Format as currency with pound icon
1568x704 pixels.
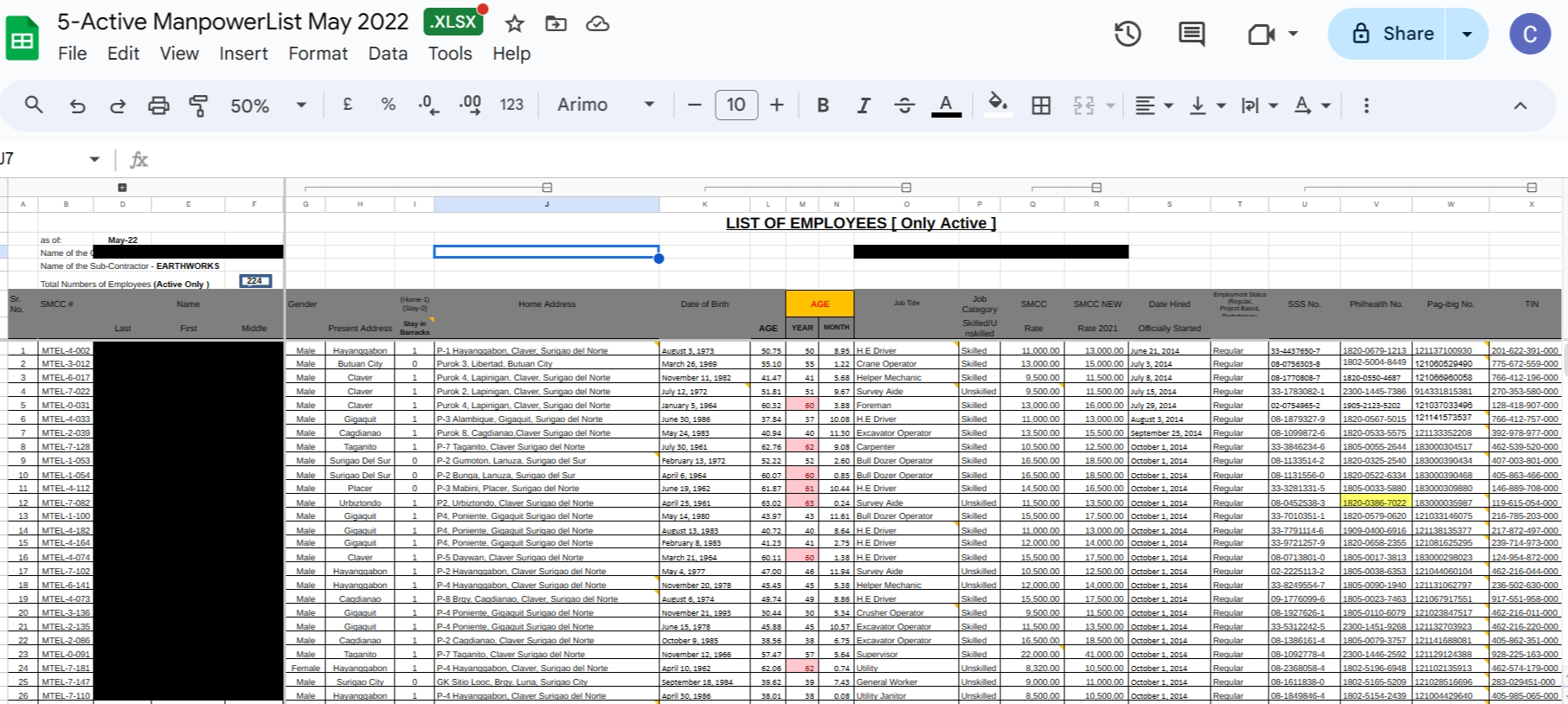[x=348, y=105]
